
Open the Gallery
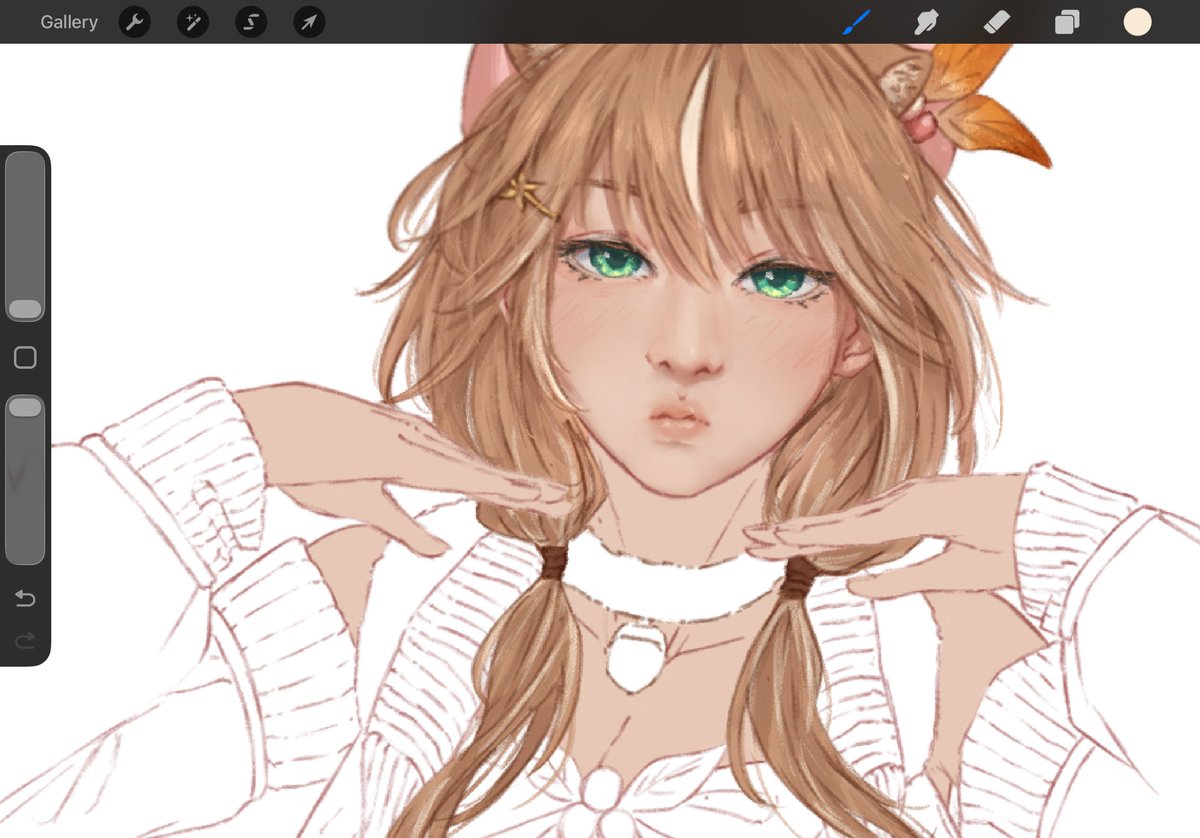[x=69, y=22]
